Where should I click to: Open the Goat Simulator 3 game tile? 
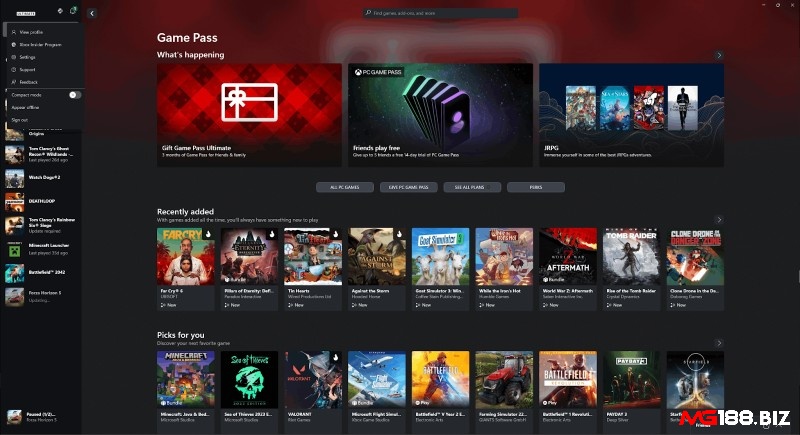click(x=440, y=269)
